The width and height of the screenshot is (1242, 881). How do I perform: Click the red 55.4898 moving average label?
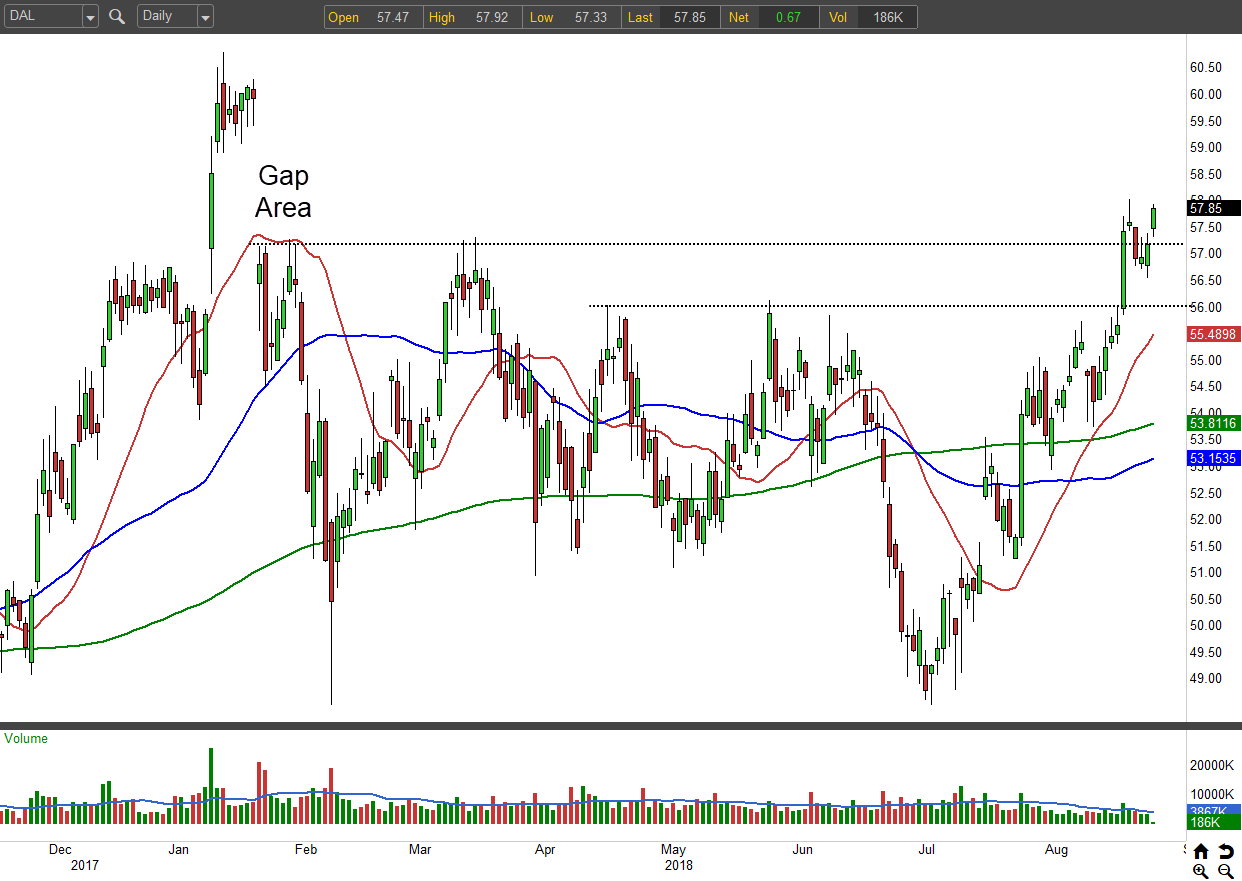pyautogui.click(x=1213, y=335)
